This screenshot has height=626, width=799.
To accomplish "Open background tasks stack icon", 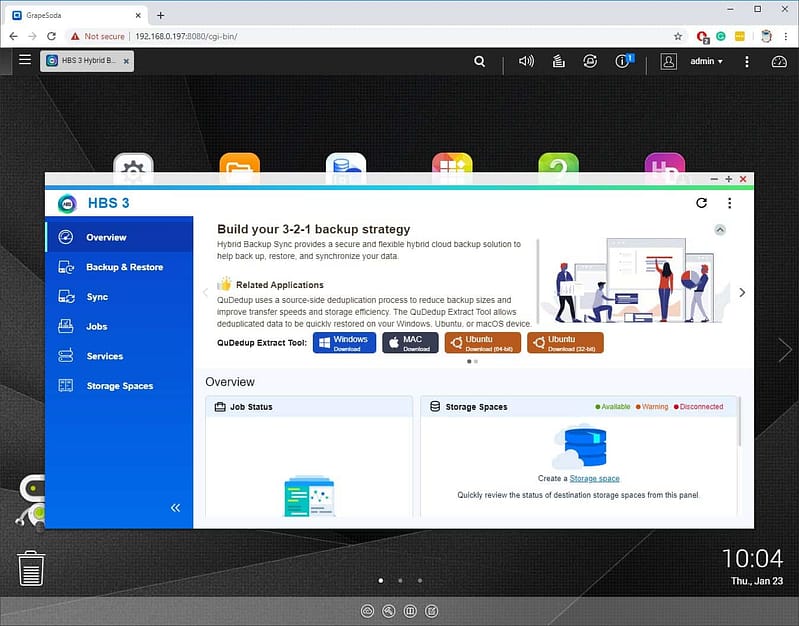I will tap(558, 61).
